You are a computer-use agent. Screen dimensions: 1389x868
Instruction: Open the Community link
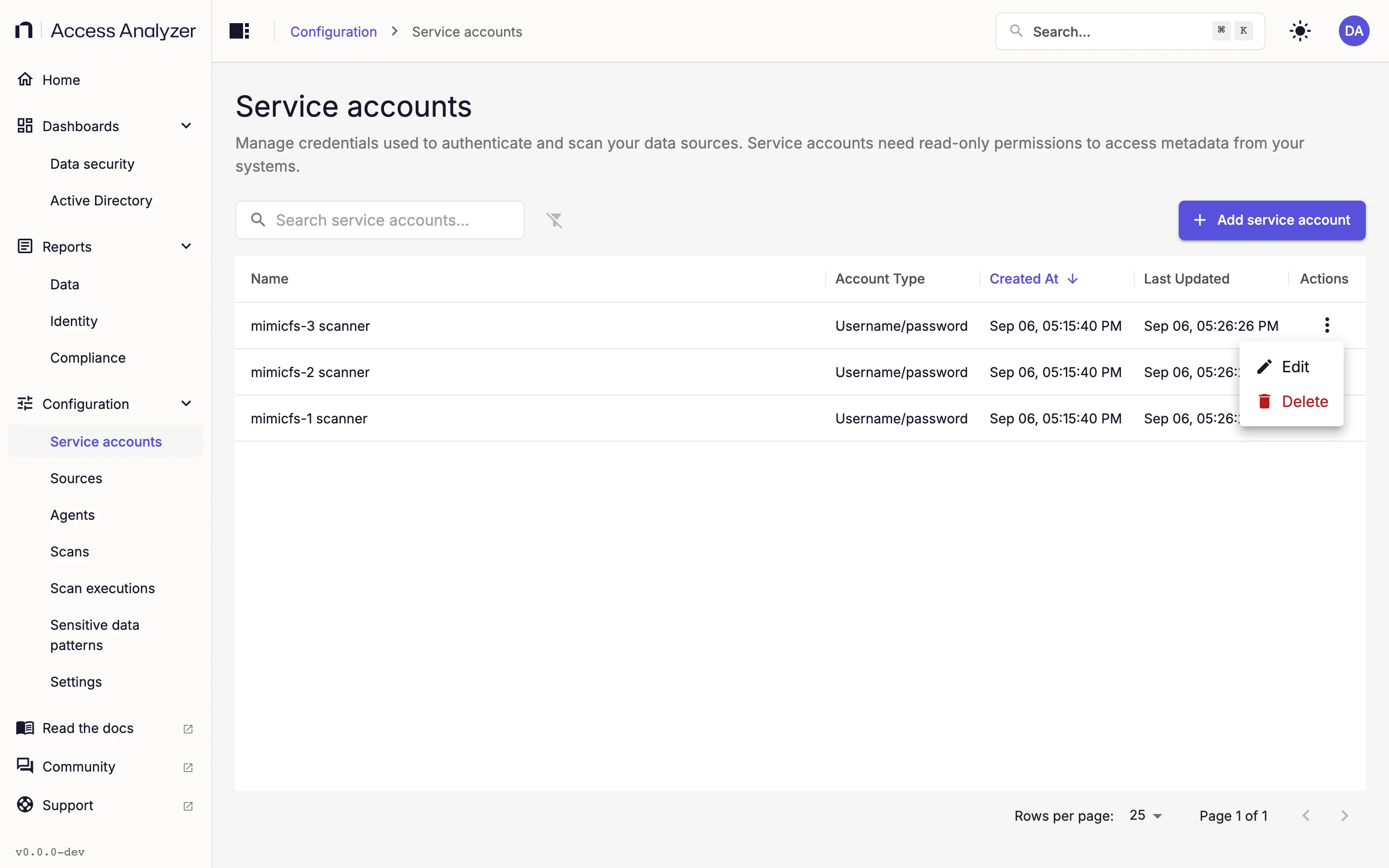tap(79, 766)
